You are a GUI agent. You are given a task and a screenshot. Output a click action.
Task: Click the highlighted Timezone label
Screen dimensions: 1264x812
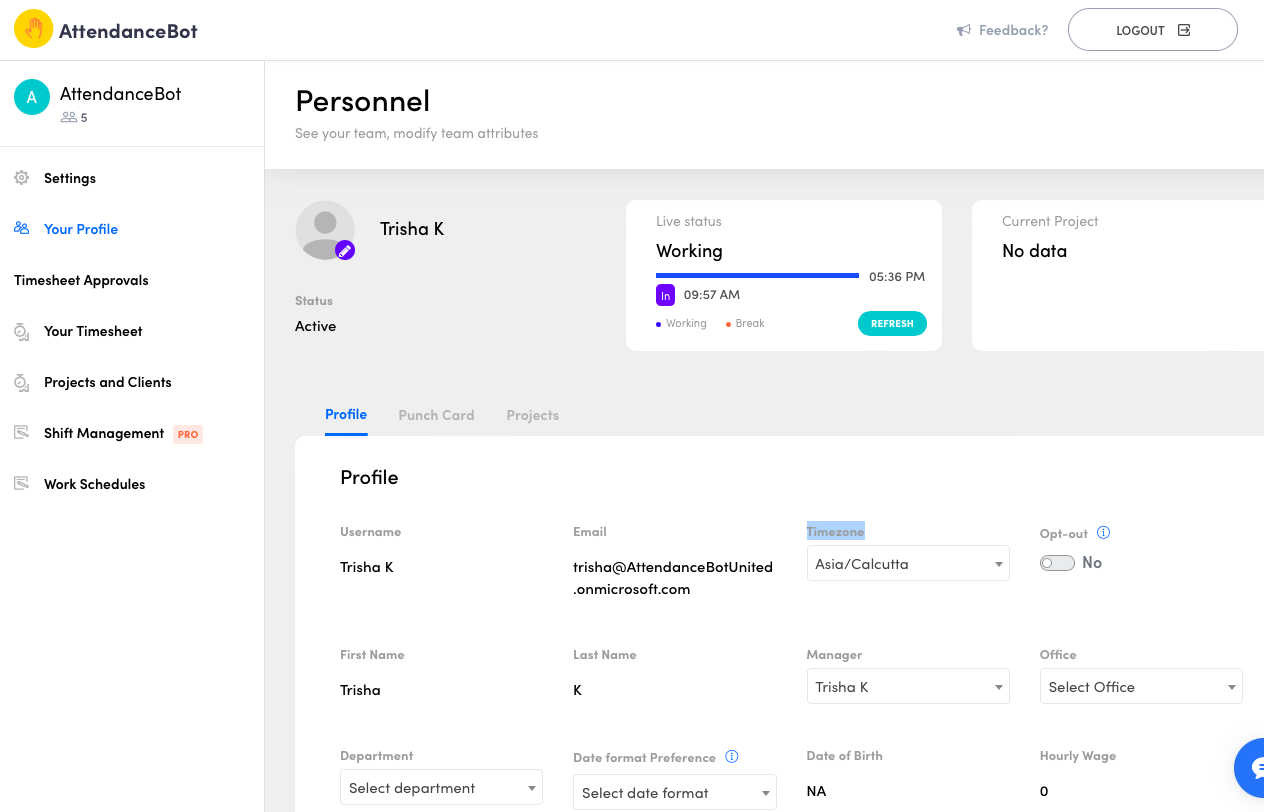[835, 531]
